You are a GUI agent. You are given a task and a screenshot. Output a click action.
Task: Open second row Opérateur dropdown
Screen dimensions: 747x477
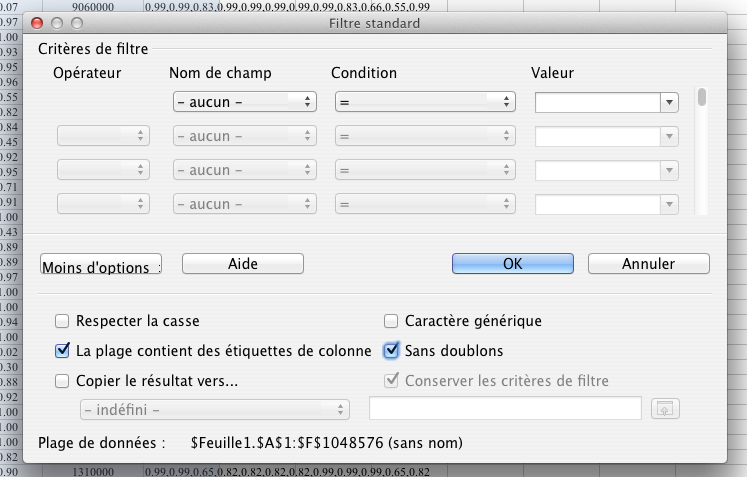(104, 136)
